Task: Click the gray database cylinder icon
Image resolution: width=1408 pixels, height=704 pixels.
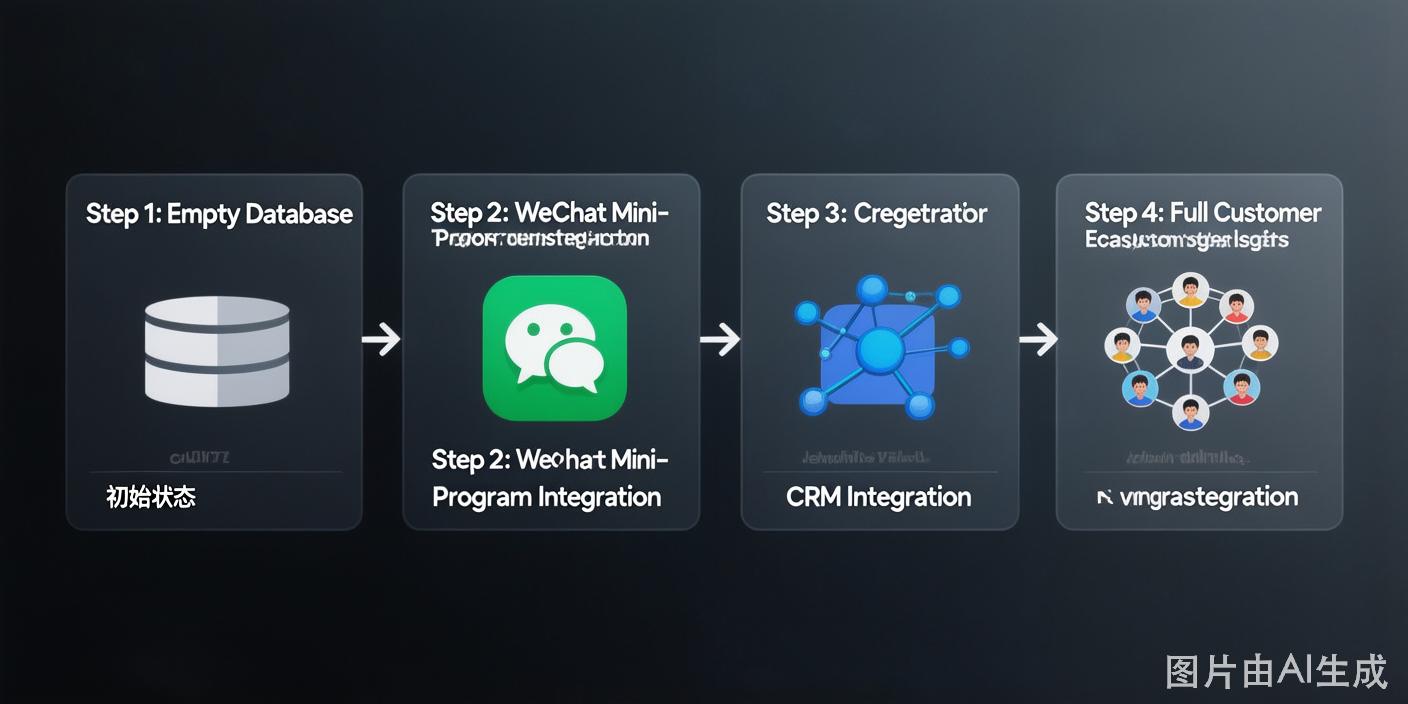Action: pyautogui.click(x=217, y=351)
